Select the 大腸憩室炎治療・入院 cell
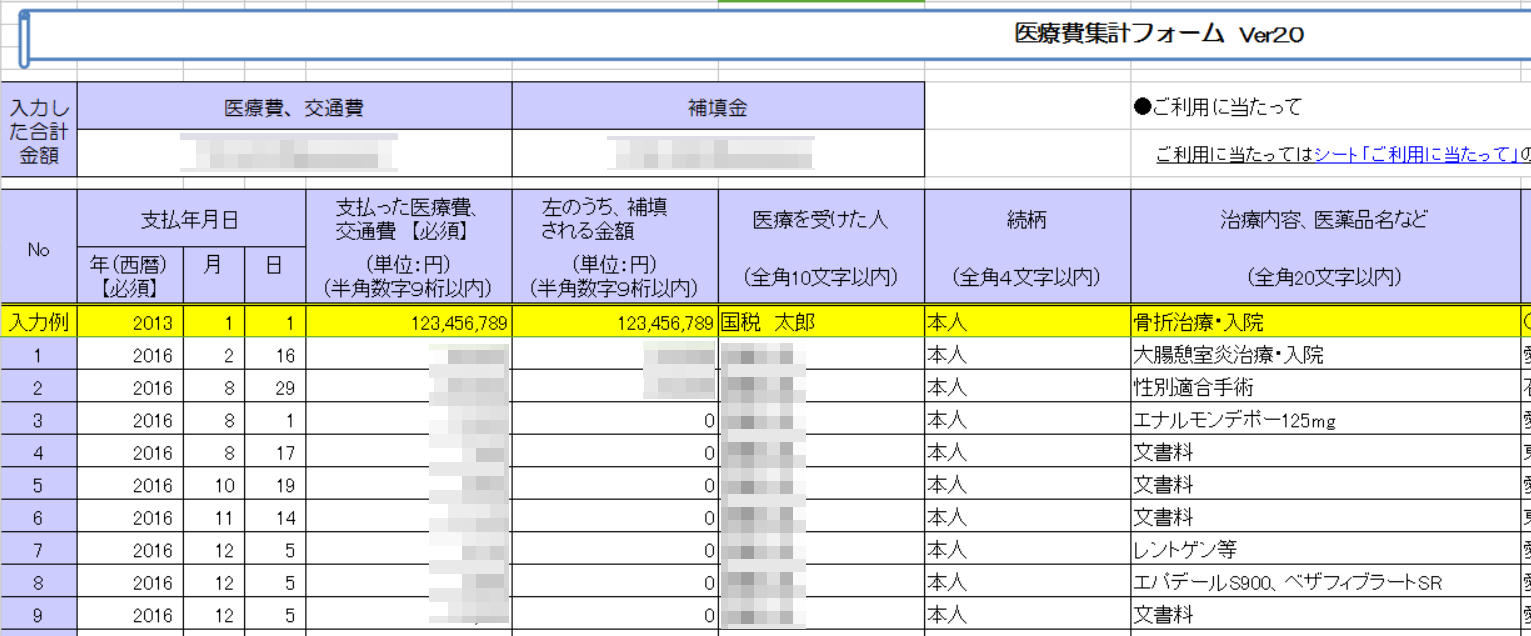 1325,355
